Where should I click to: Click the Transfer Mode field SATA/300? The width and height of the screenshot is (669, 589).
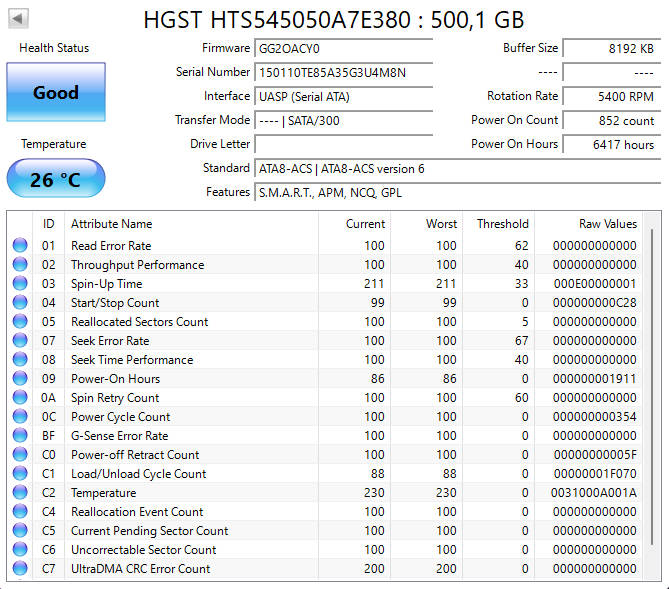click(344, 120)
